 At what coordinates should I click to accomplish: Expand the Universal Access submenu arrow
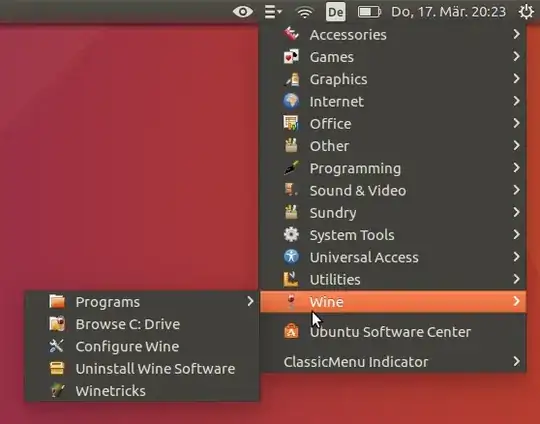(516, 257)
